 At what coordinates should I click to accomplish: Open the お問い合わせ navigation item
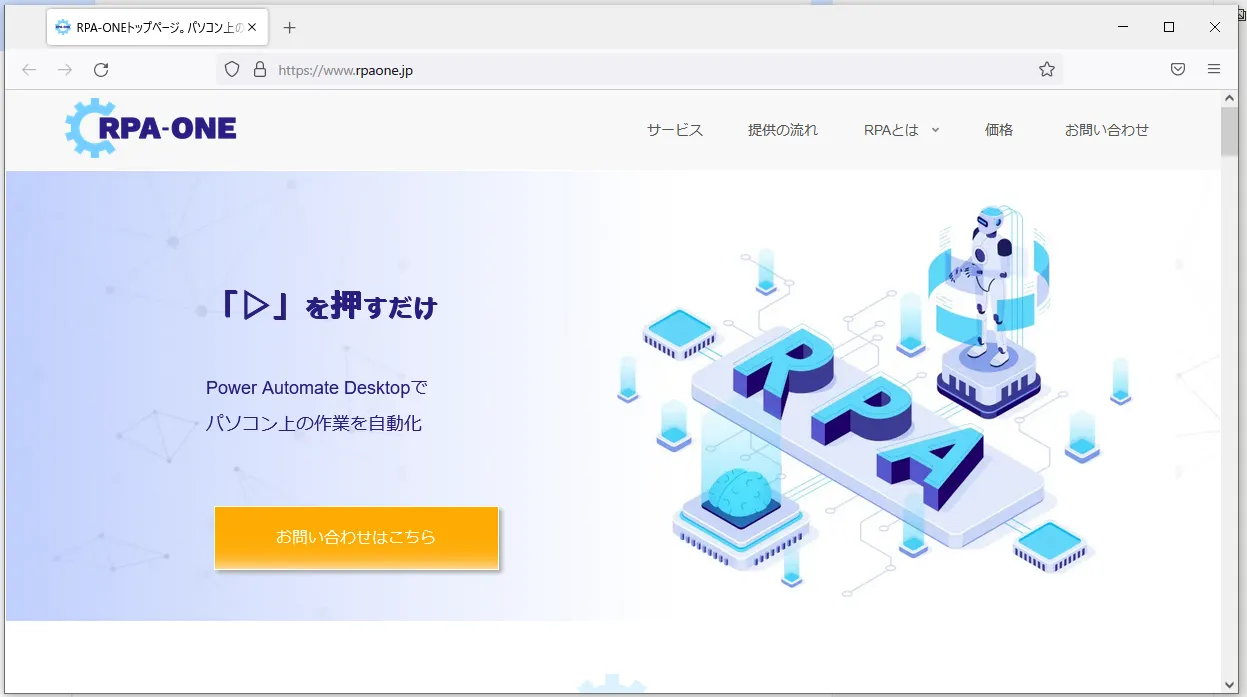click(x=1107, y=130)
